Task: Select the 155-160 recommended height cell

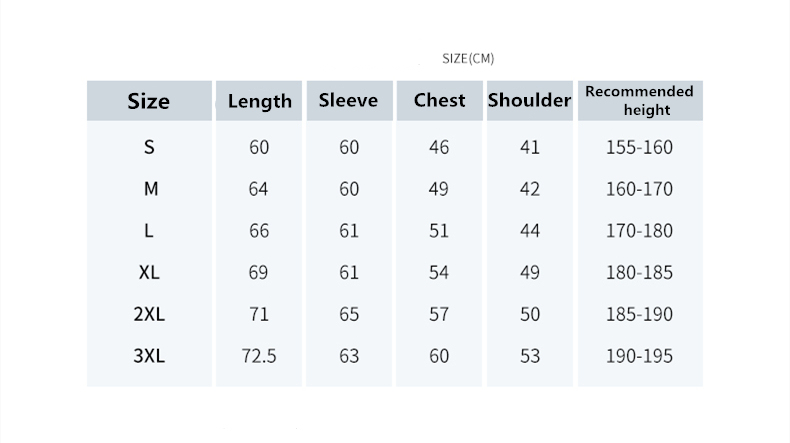Action: [x=639, y=147]
